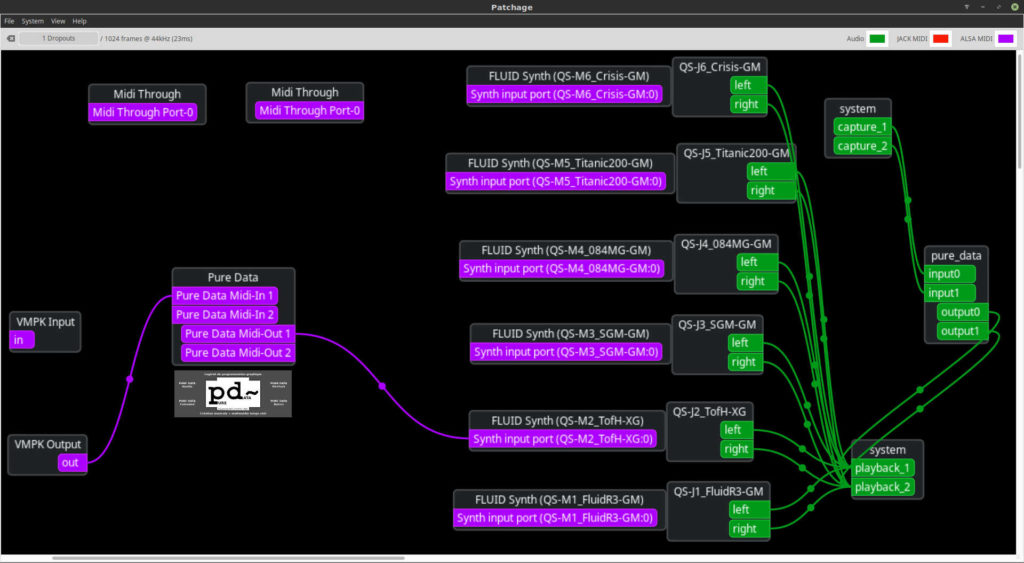Select QS-M4_084MG-GM synth input port

562,268
